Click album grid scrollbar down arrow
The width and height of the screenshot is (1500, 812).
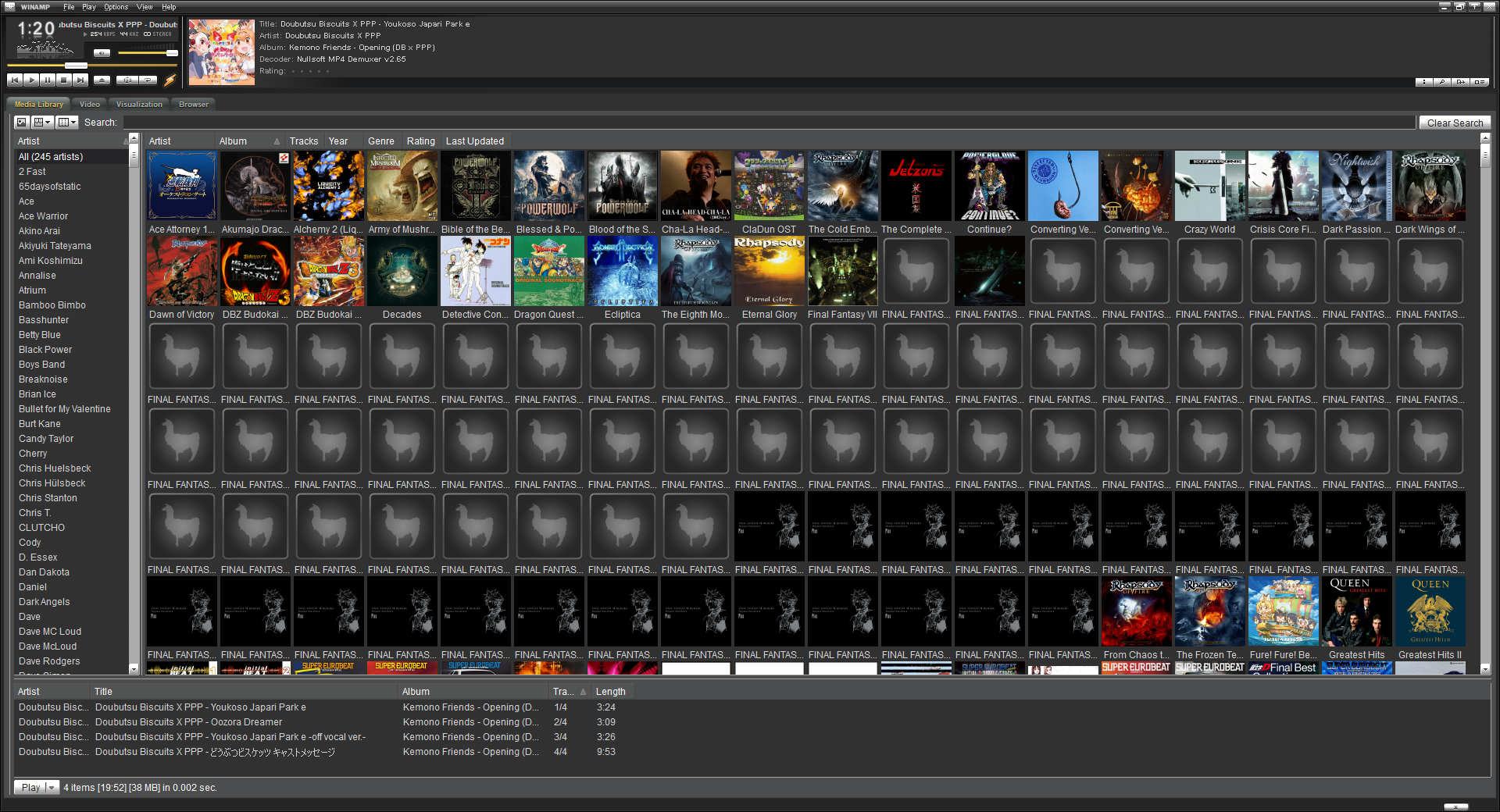pos(1485,669)
